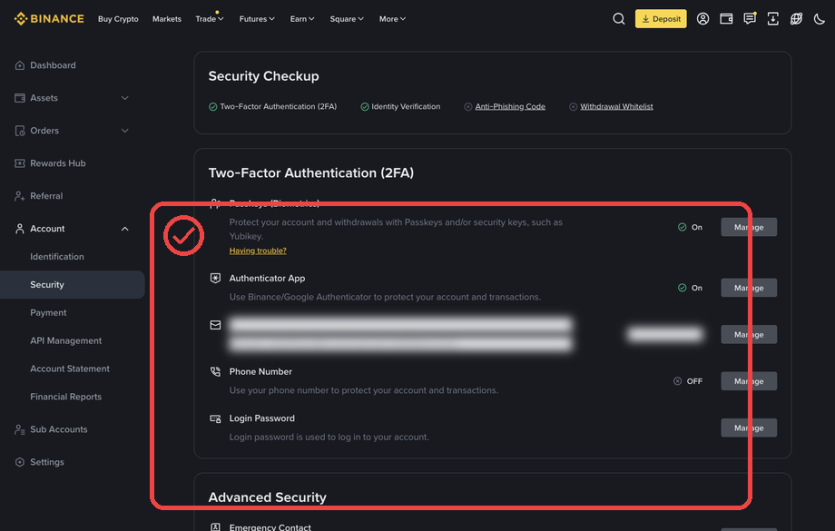
Task: Toggle dark mode moon icon
Action: click(819, 19)
